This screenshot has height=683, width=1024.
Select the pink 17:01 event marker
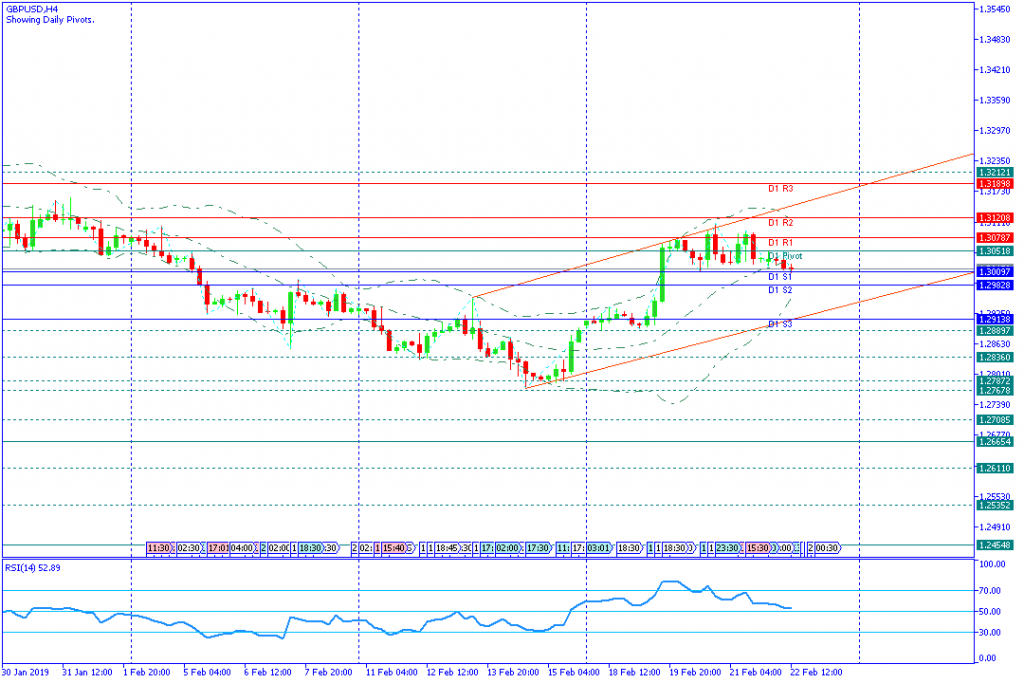pyautogui.click(x=218, y=548)
